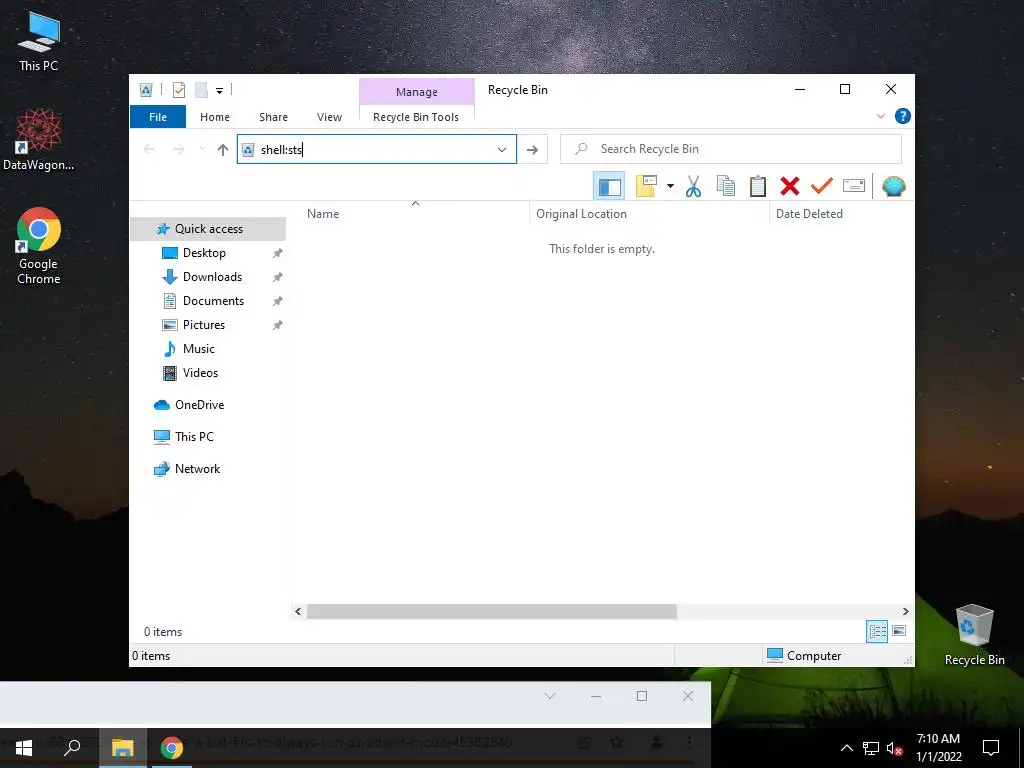Click the Paste clipboard icon

[x=758, y=187]
